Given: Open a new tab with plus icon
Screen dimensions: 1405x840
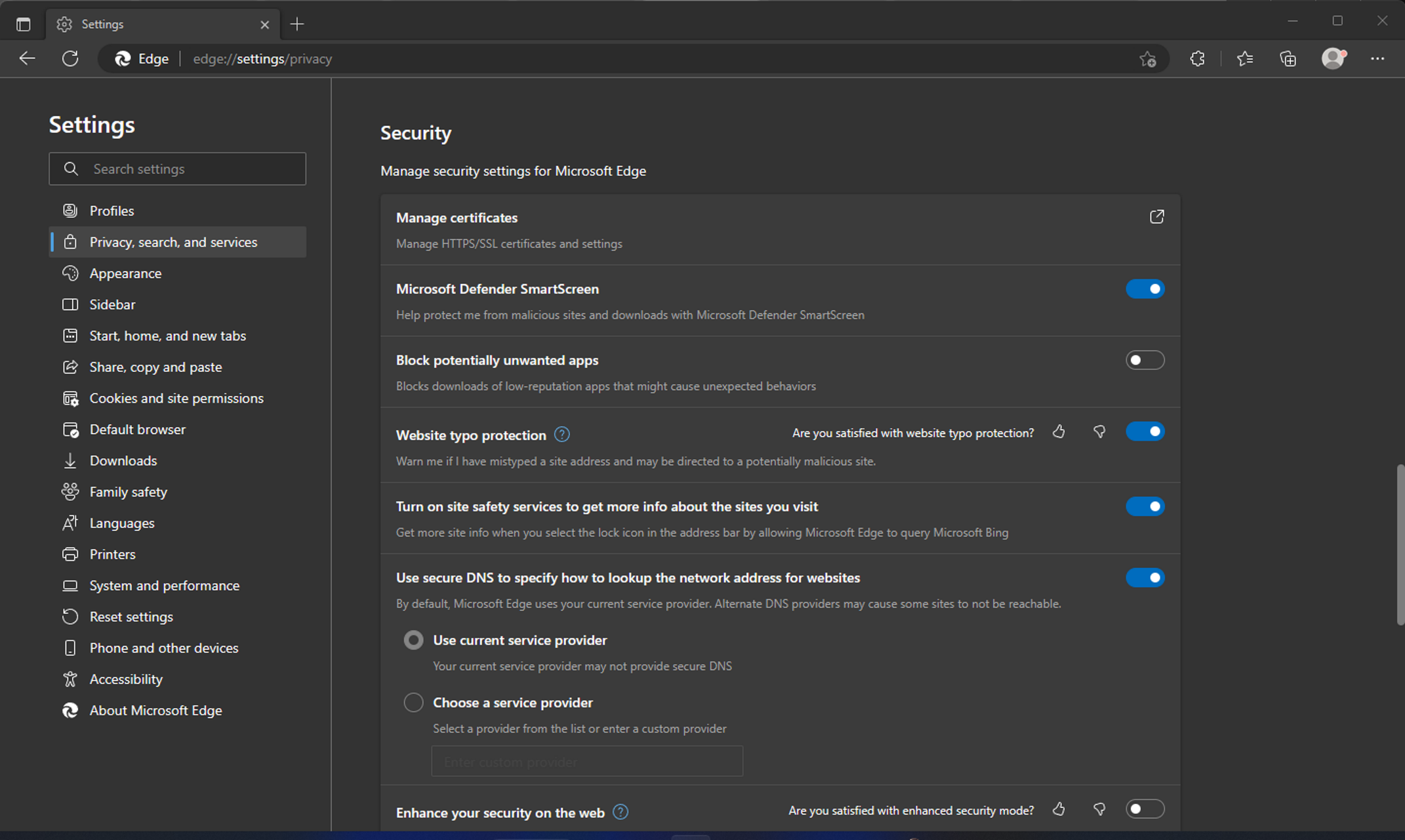Looking at the screenshot, I should point(297,24).
